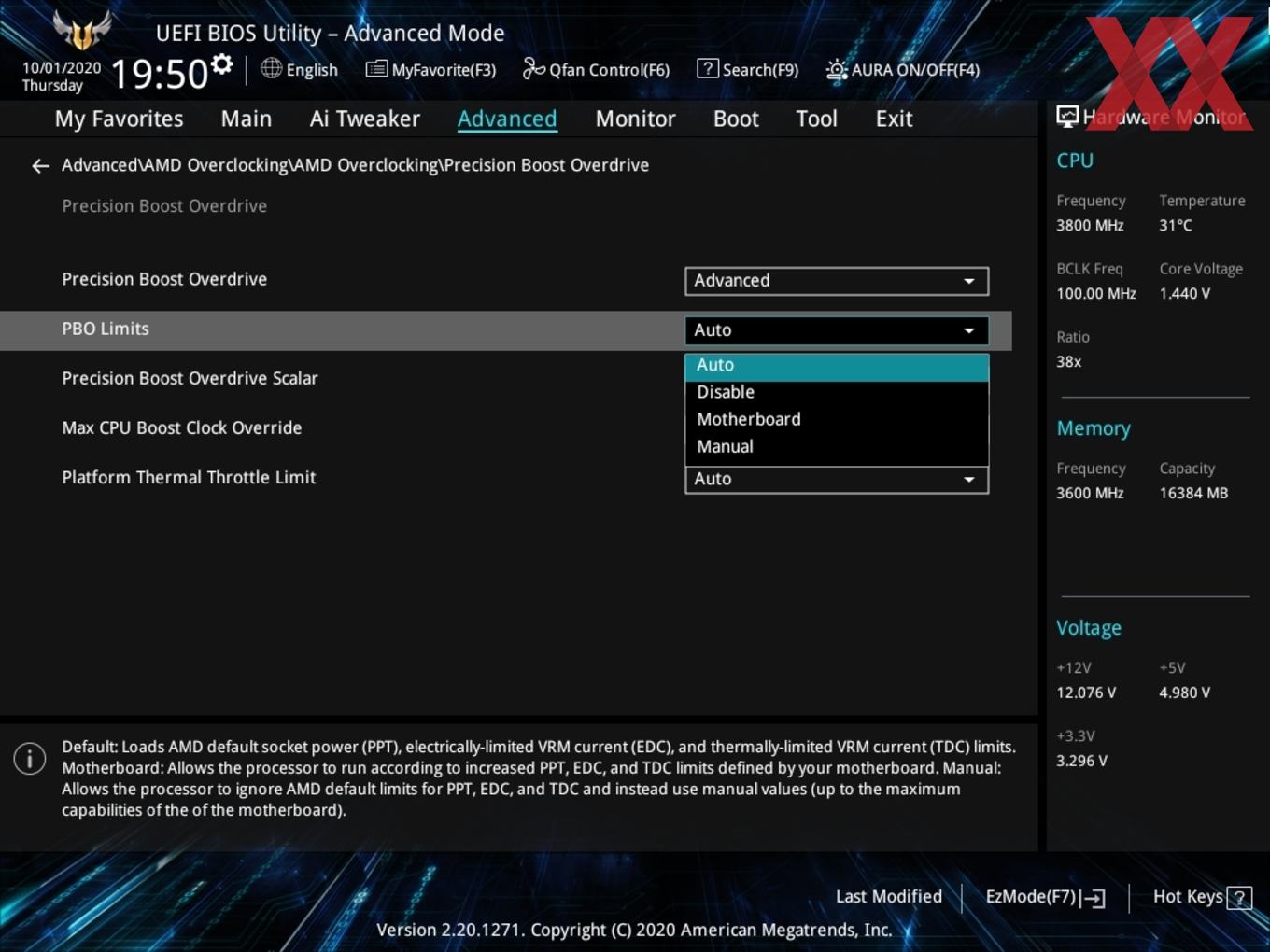Switch to the Boot tab
This screenshot has height=952, width=1270.
coord(736,119)
